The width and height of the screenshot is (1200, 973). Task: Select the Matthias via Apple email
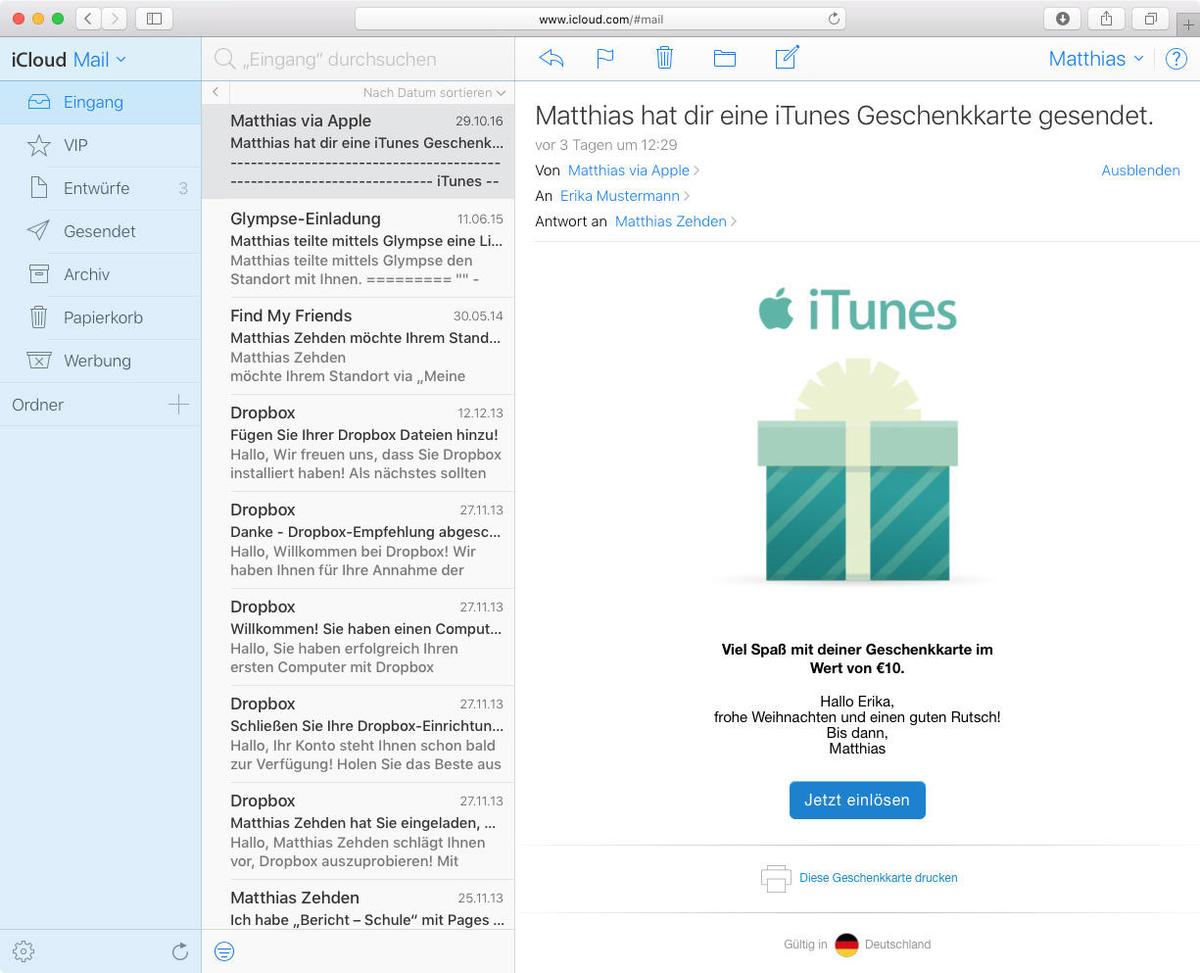[x=358, y=151]
